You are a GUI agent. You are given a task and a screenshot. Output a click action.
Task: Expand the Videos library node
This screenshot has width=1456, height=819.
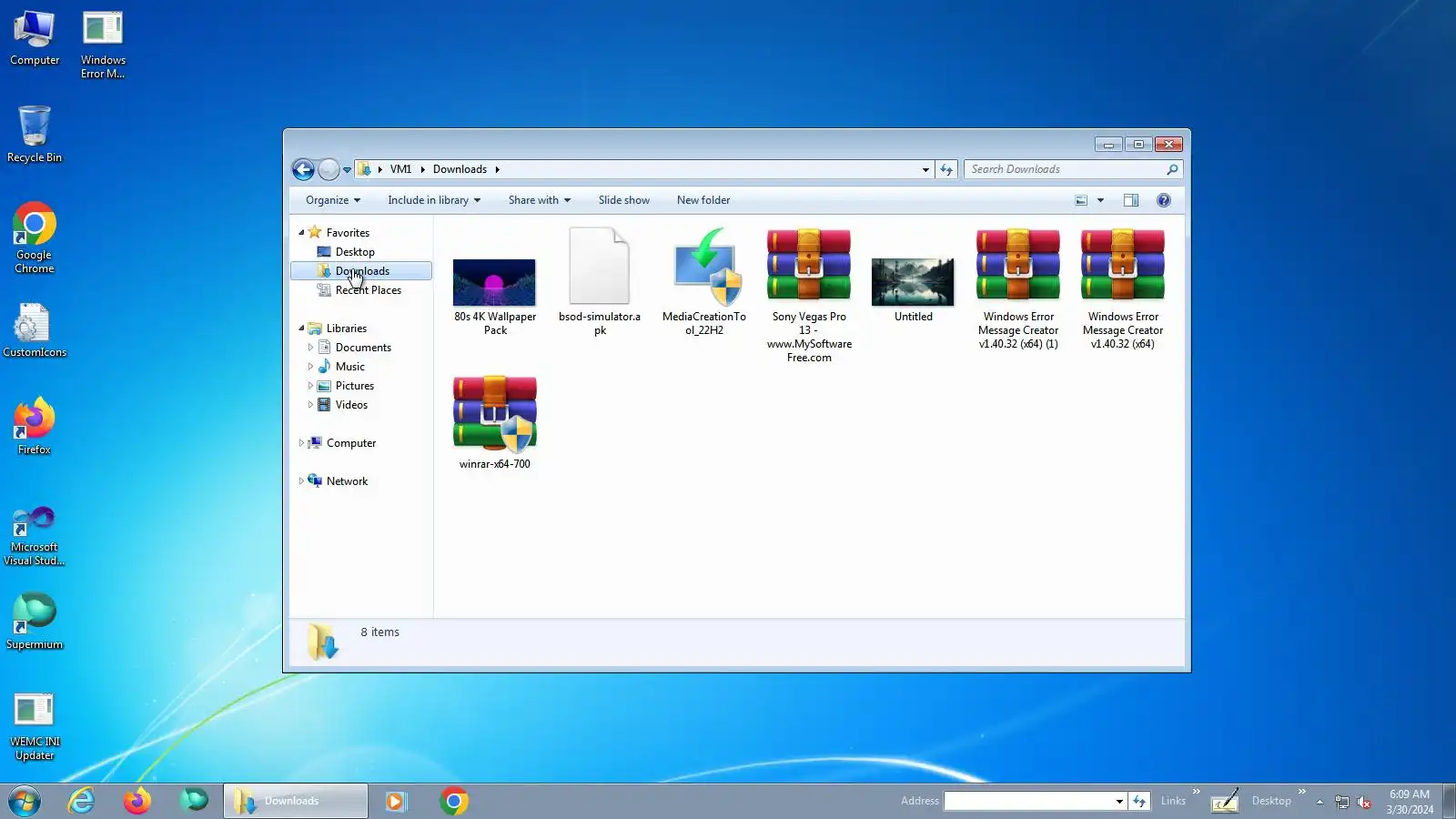(310, 405)
